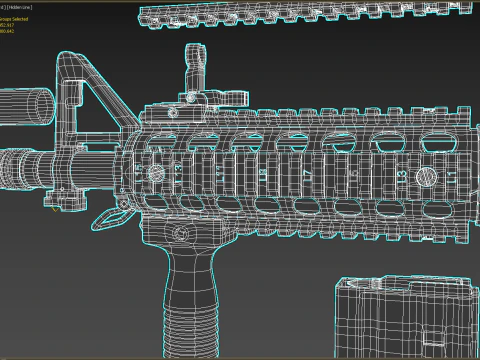Select the vertical foregrip model

click(x=191, y=287)
